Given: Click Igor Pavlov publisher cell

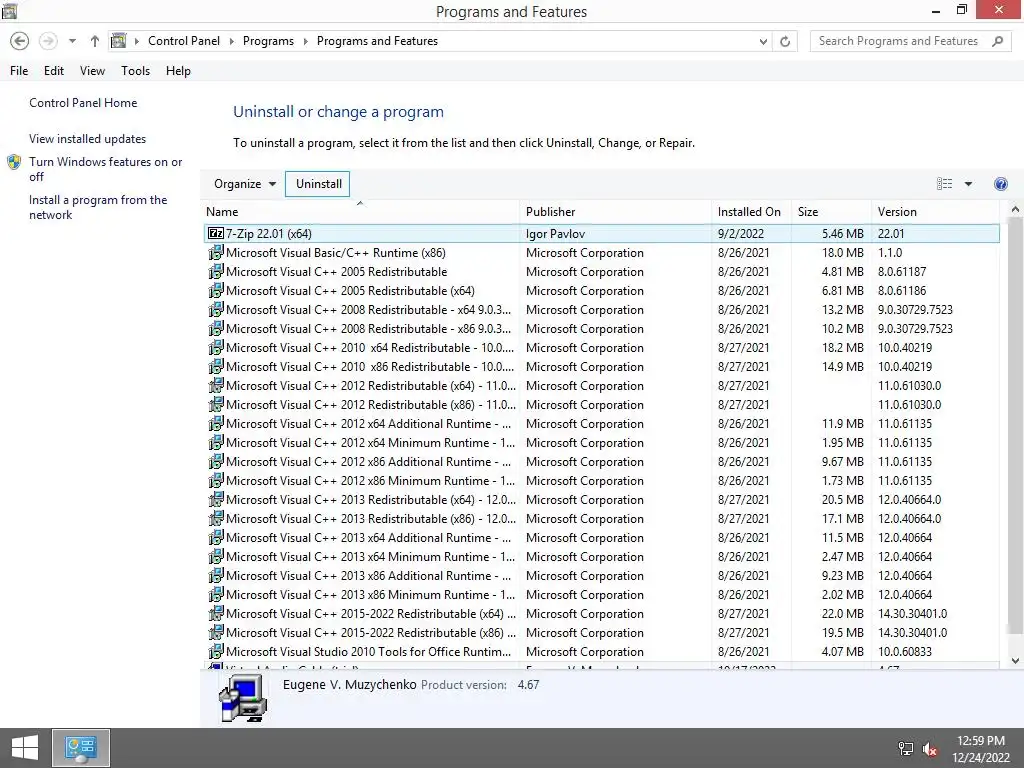Looking at the screenshot, I should coord(555,233).
